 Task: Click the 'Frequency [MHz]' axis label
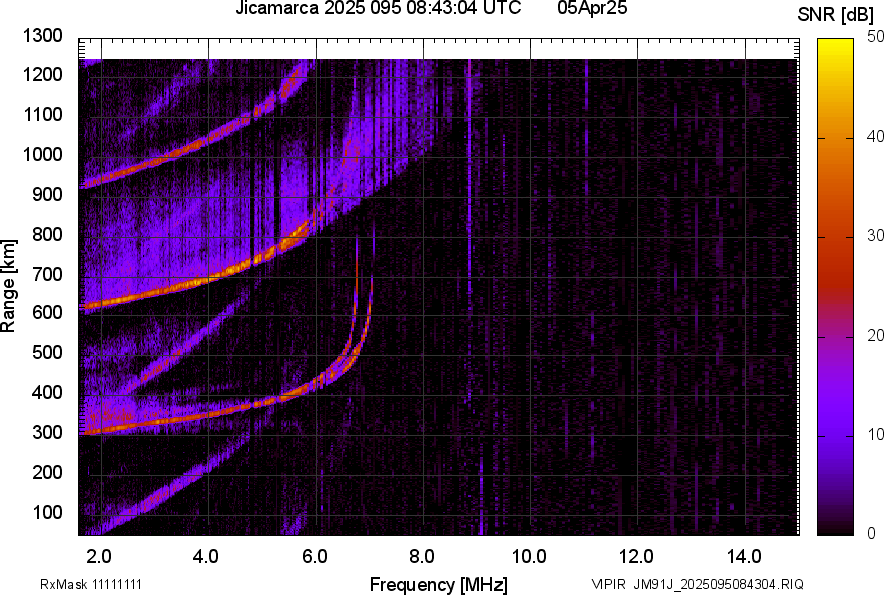click(x=439, y=584)
